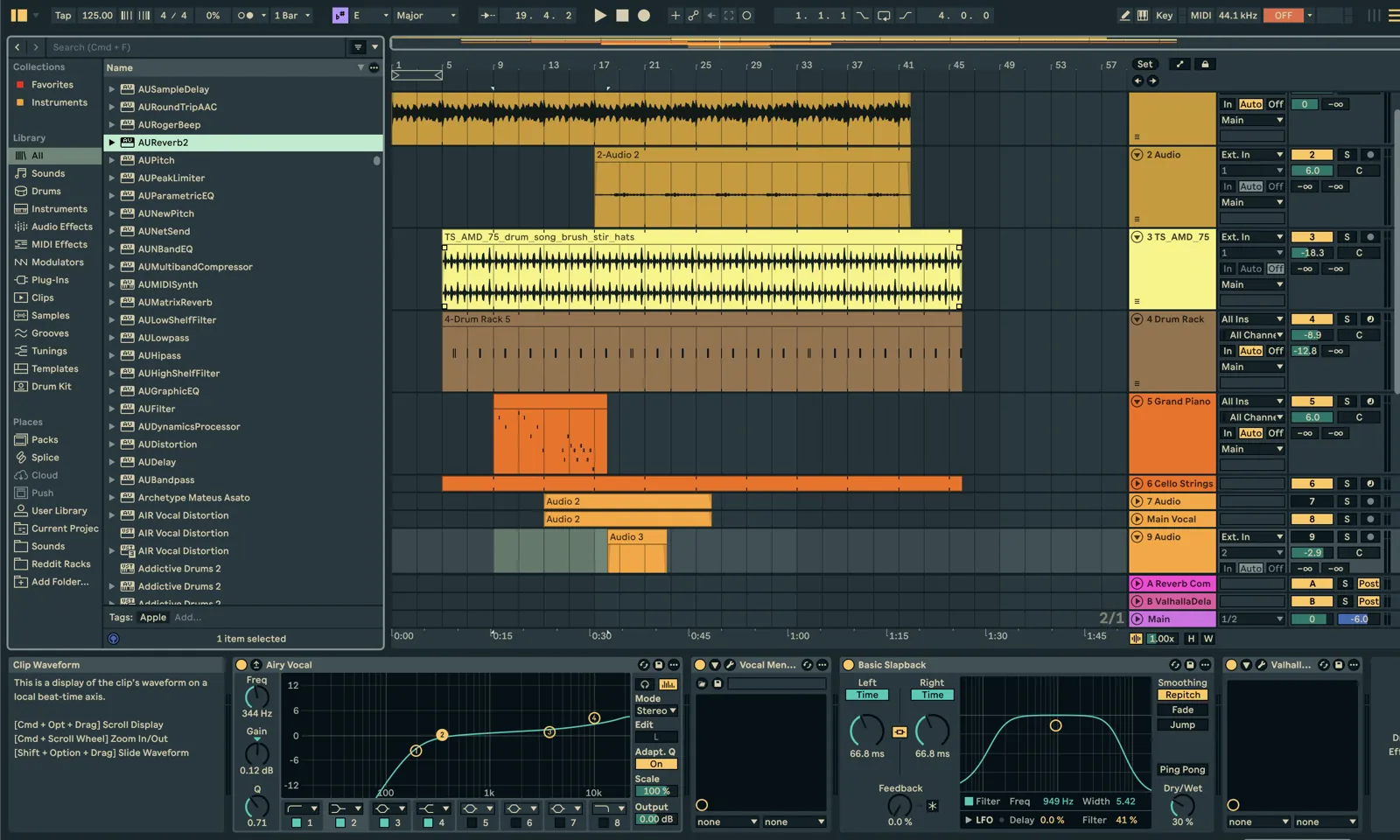Enable MIDI Map Mode
Viewport: 1400px width, 840px height.
click(1200, 15)
